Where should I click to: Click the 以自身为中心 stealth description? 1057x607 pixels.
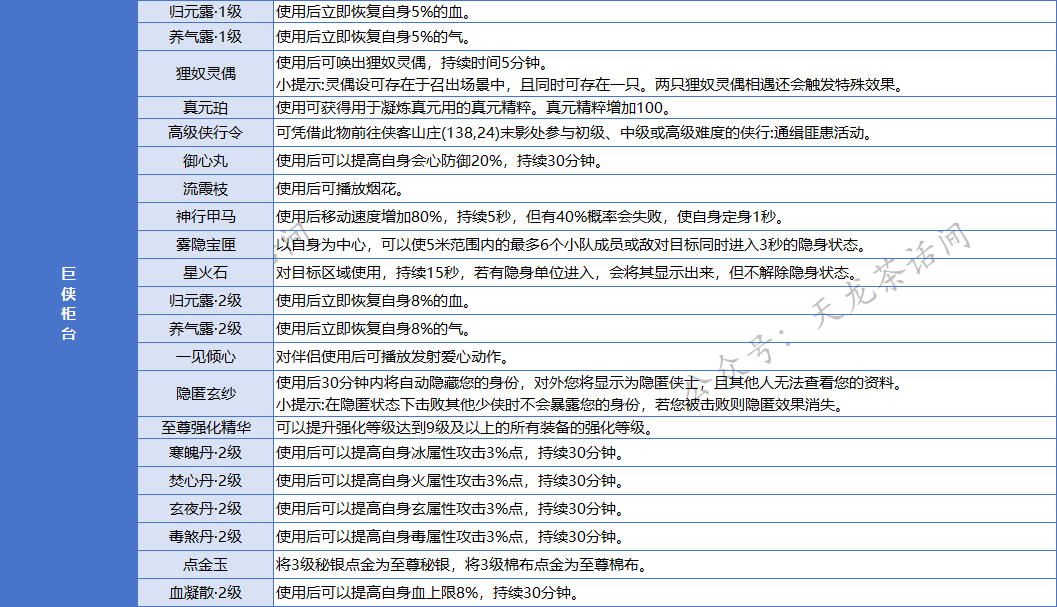[x=571, y=245]
